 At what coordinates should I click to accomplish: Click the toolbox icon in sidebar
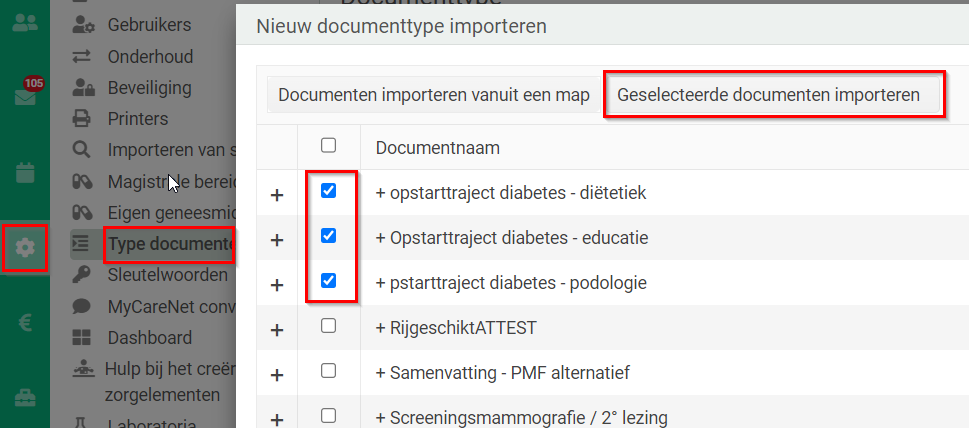(25, 398)
